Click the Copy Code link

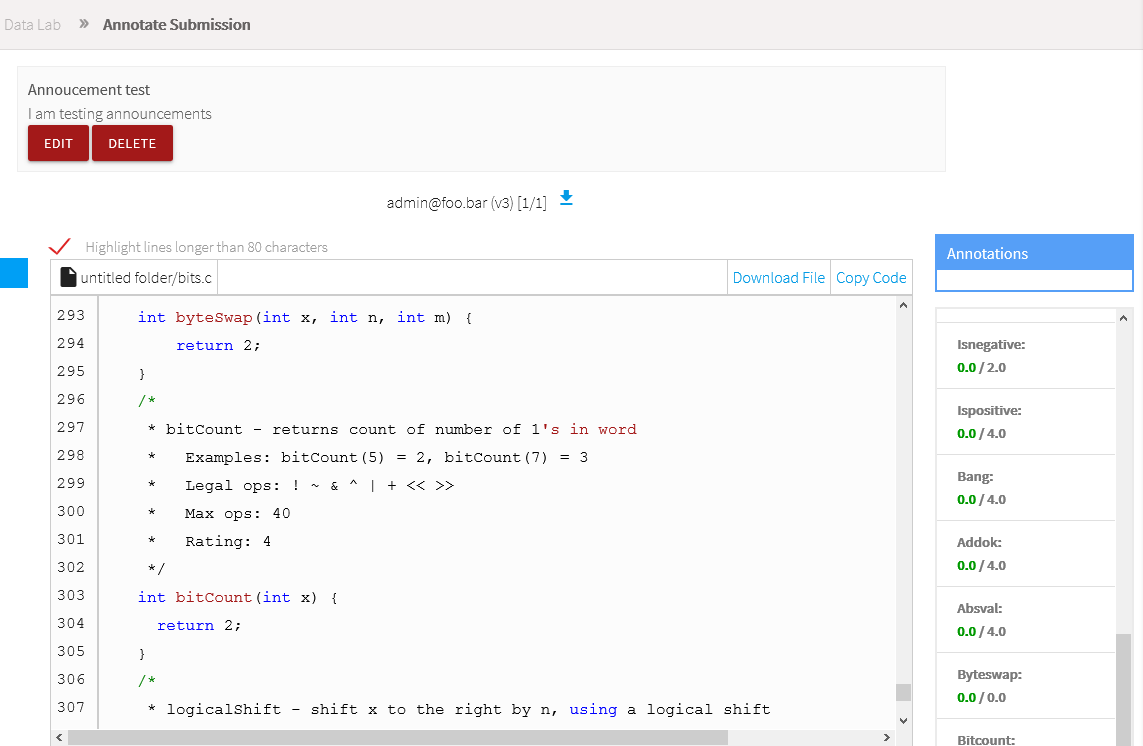point(871,277)
